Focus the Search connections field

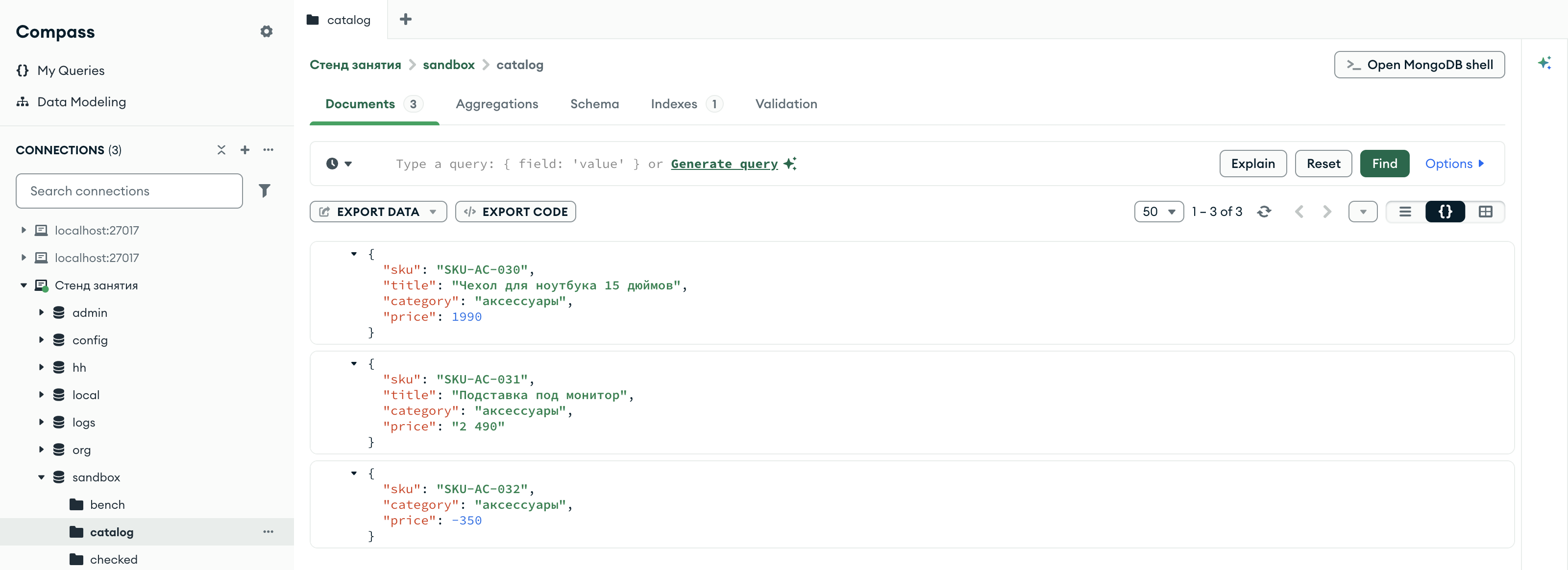[129, 191]
